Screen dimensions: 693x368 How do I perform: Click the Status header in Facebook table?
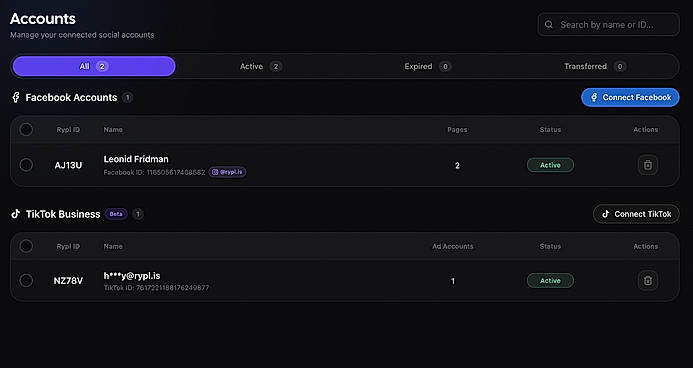tap(550, 129)
